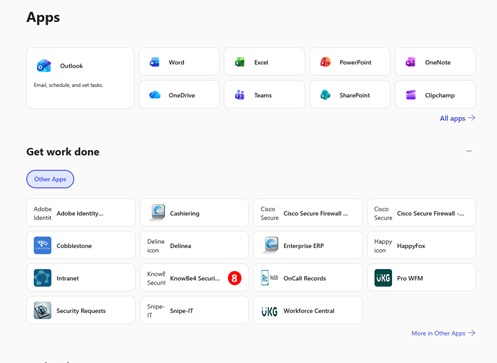The width and height of the screenshot is (497, 363).
Task: Click the 'SharePoint' label
Action: click(355, 95)
